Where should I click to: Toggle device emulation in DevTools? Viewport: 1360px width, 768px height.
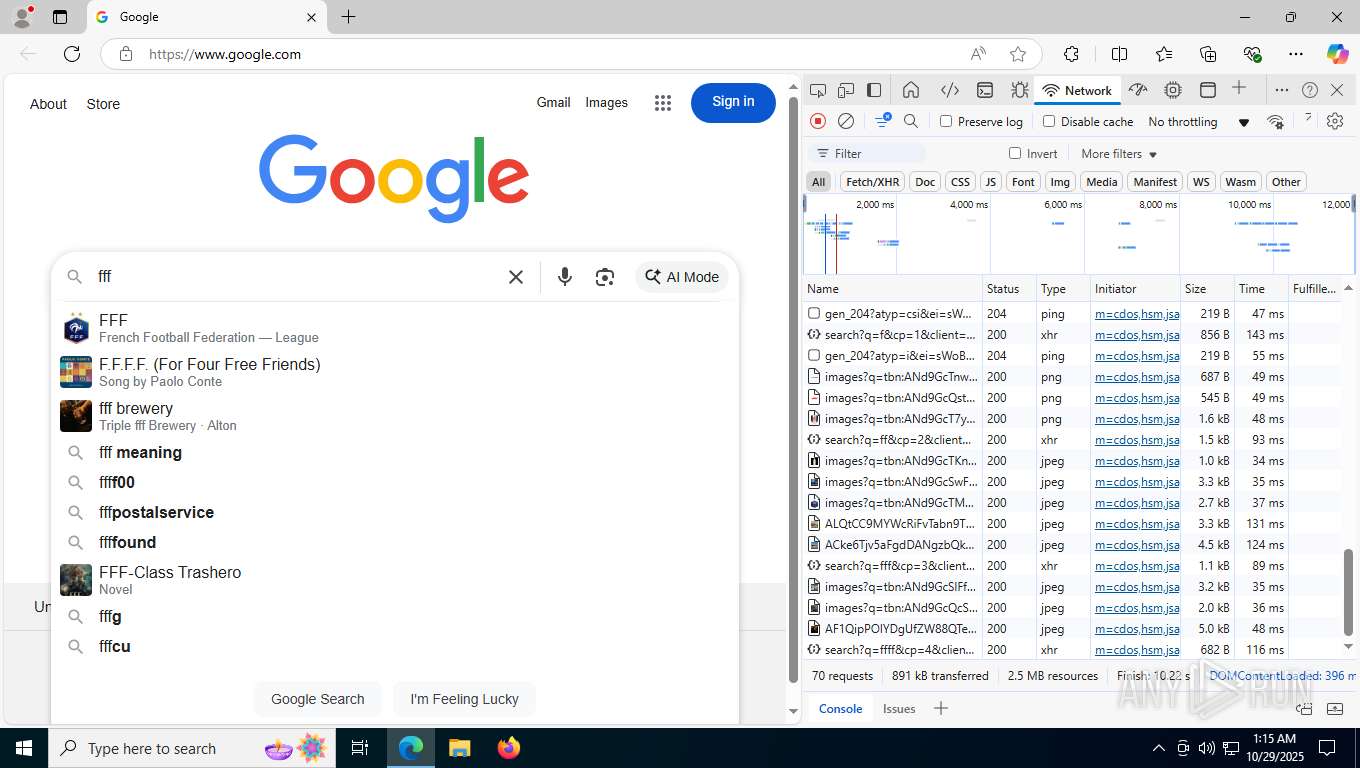pos(846,90)
